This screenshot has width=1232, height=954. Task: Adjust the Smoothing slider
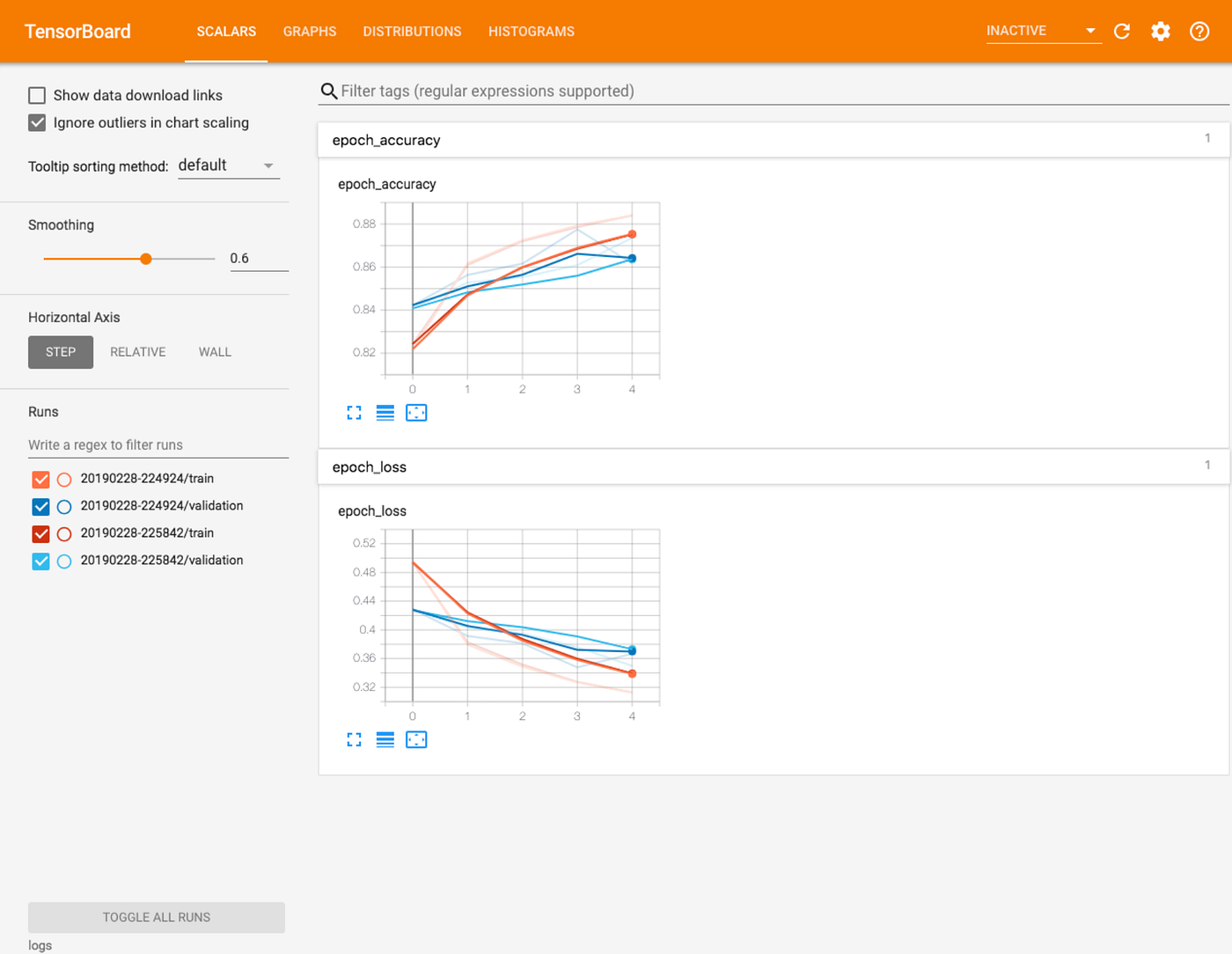coord(144,258)
